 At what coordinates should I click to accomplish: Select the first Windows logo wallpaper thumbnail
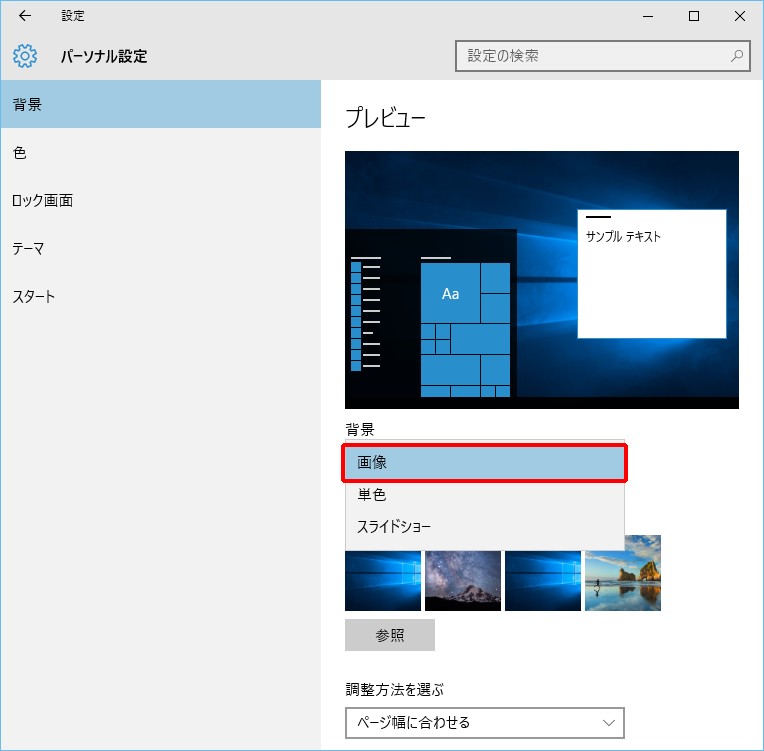click(382, 580)
